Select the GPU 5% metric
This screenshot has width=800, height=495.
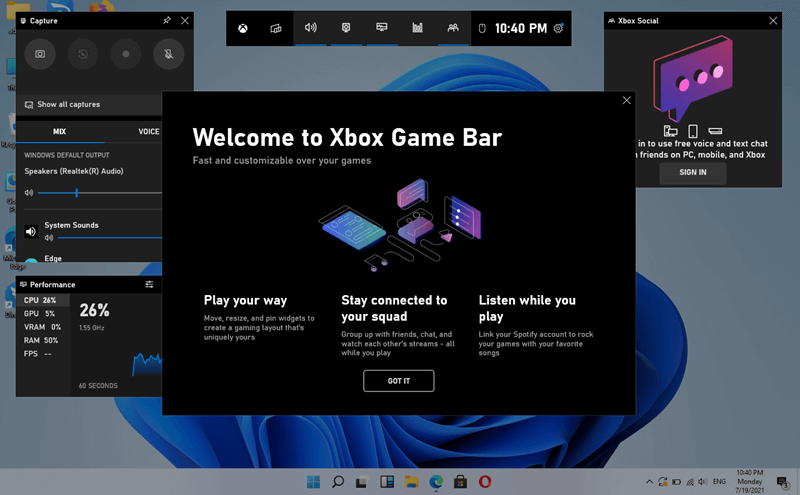click(43, 313)
